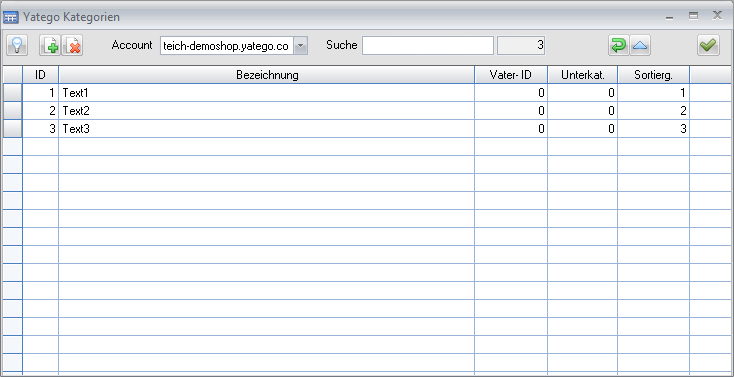Delete the category using the red X icon
734x377 pixels.
pyautogui.click(x=73, y=46)
